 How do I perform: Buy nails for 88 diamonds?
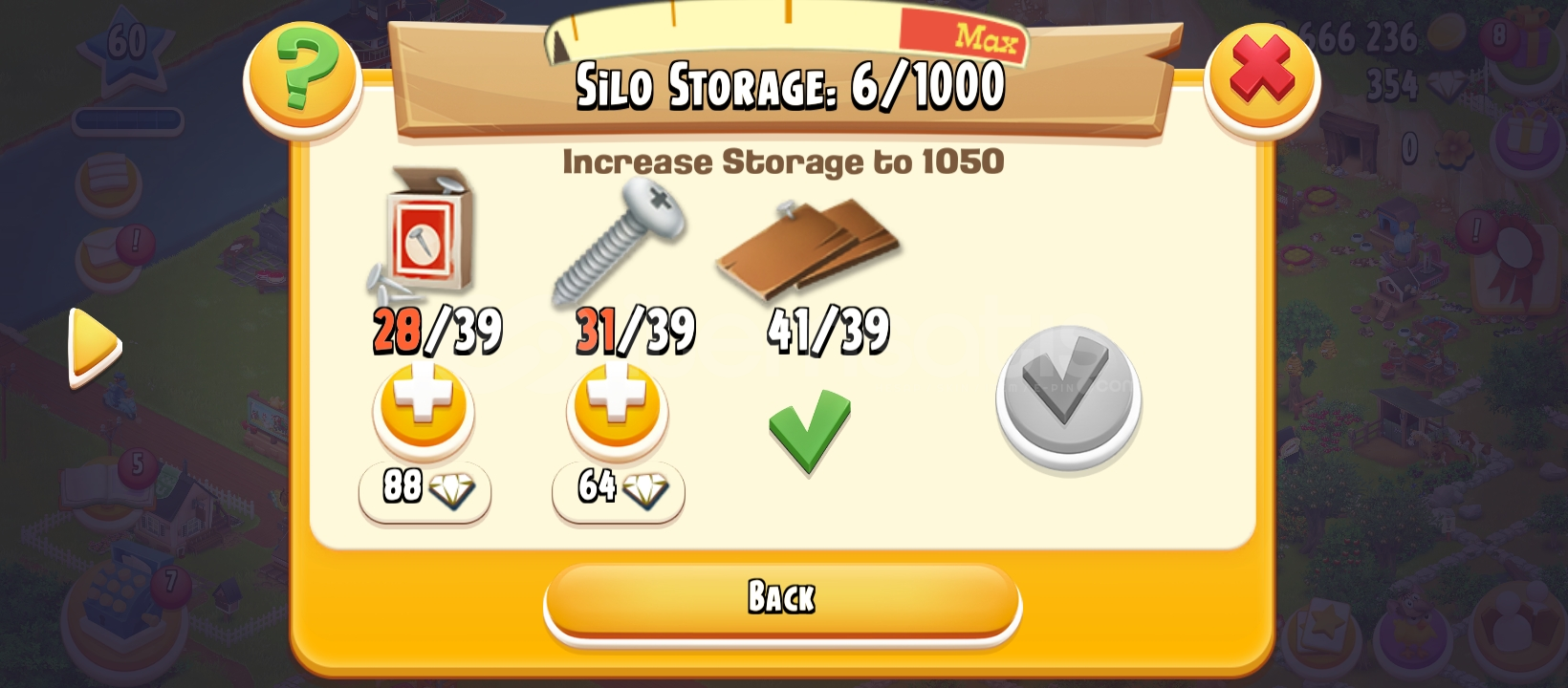click(425, 489)
